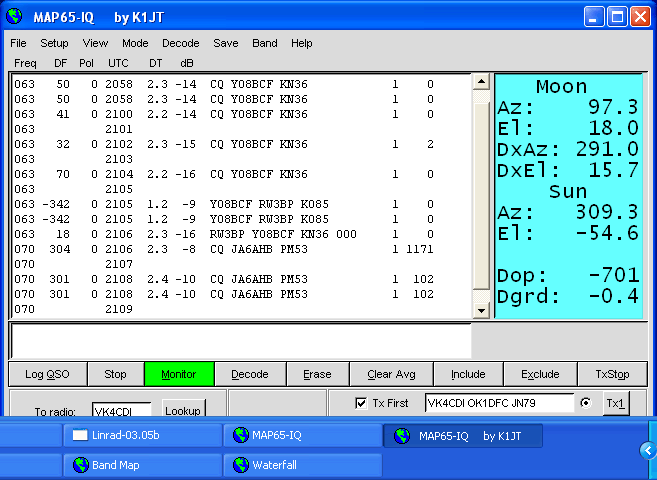Select the 2106 CQ JA6AHB PM53 line
Image resolution: width=657 pixels, height=480 pixels.
(x=224, y=249)
